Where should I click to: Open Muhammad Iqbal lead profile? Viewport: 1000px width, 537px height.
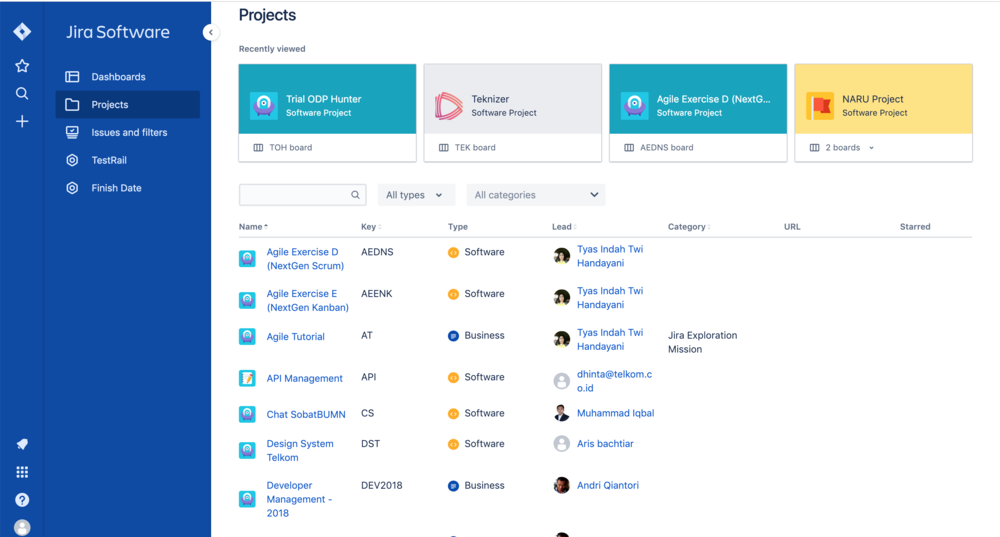tap(615, 413)
